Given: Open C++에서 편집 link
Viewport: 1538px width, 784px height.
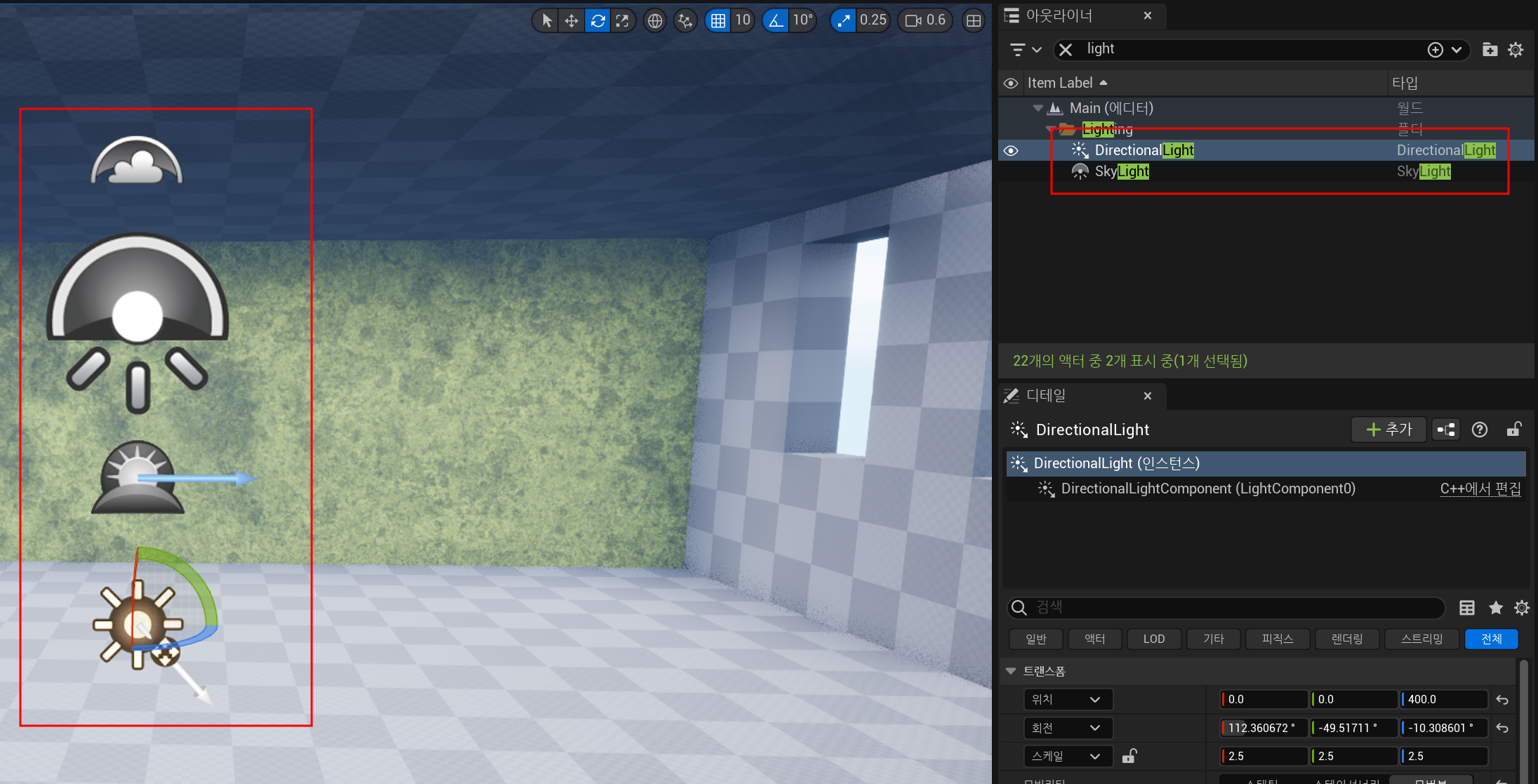Looking at the screenshot, I should 1480,489.
